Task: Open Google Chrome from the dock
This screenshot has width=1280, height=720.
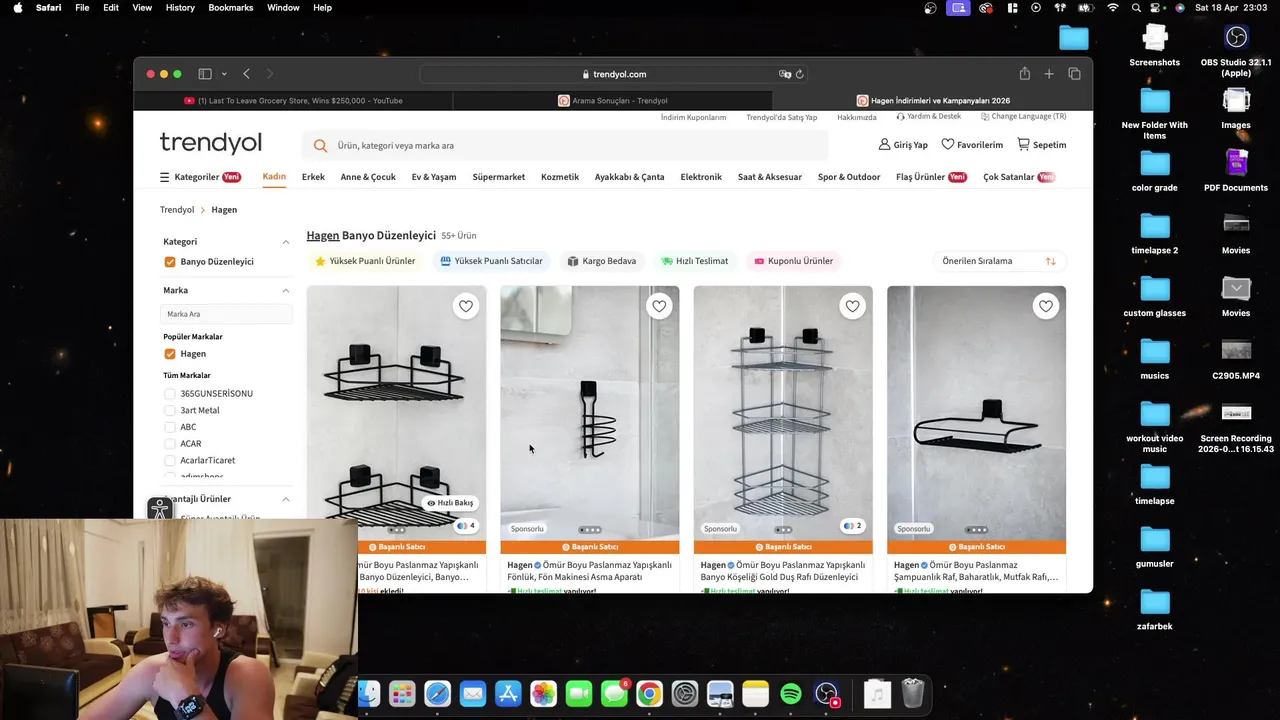Action: 649,694
